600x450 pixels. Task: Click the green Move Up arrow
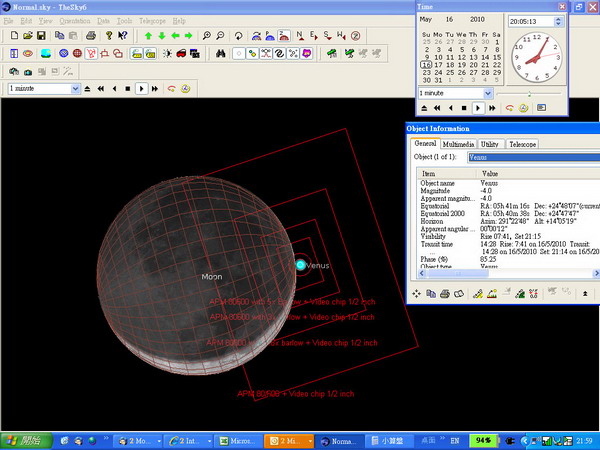tap(148, 36)
